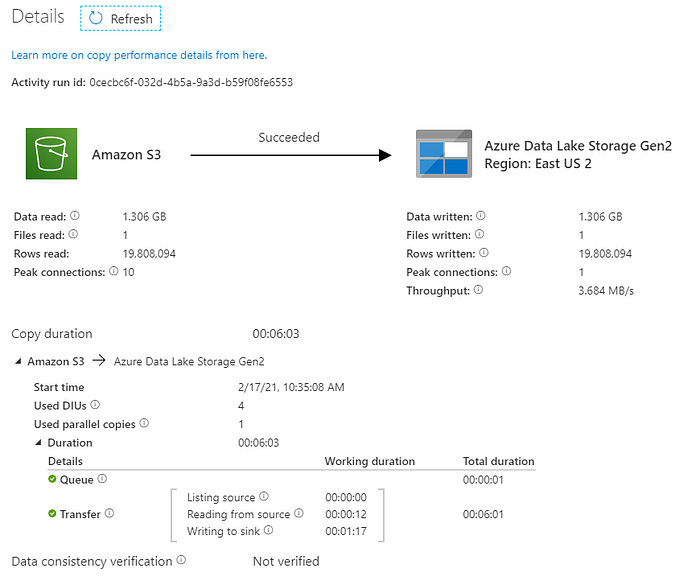Click the info icon next to Queue

click(x=102, y=478)
